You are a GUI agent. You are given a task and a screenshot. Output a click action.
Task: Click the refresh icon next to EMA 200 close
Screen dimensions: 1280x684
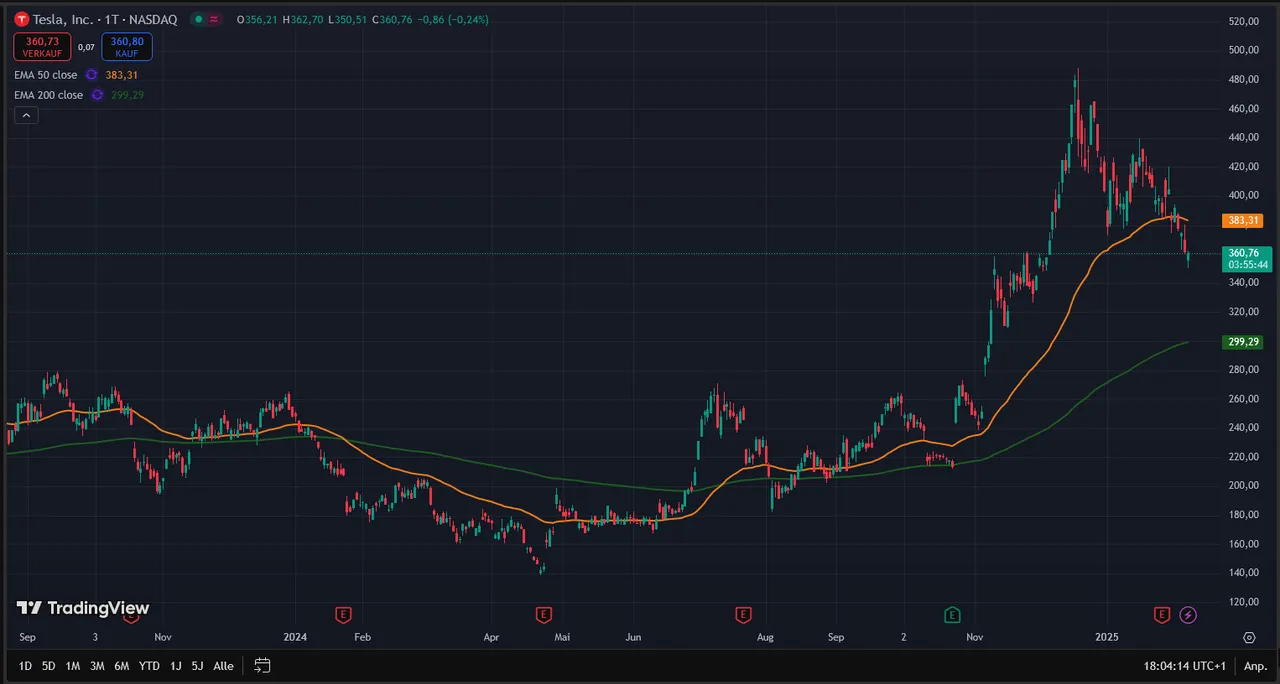tap(97, 95)
